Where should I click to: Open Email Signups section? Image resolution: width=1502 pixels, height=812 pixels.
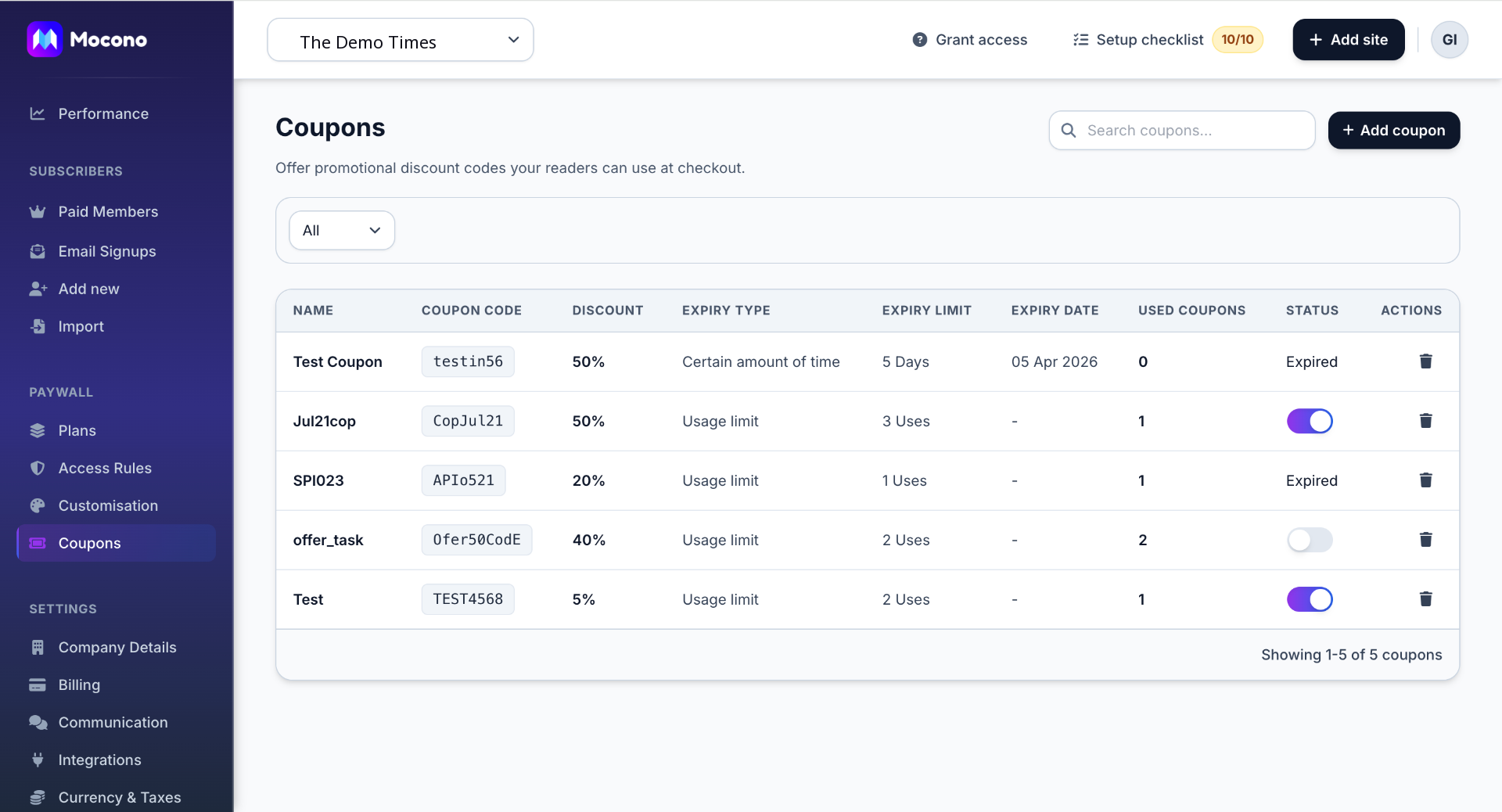[x=107, y=251]
